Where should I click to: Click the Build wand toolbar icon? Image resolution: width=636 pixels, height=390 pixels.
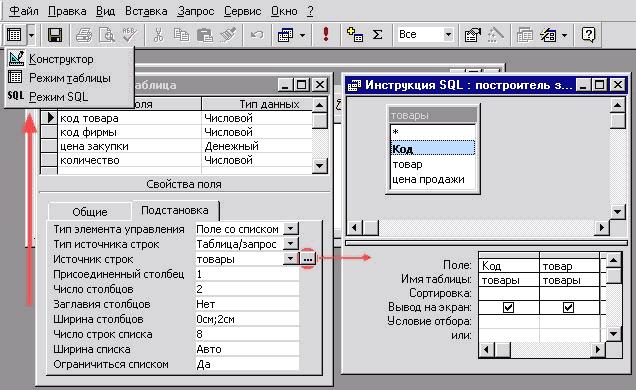coord(495,35)
